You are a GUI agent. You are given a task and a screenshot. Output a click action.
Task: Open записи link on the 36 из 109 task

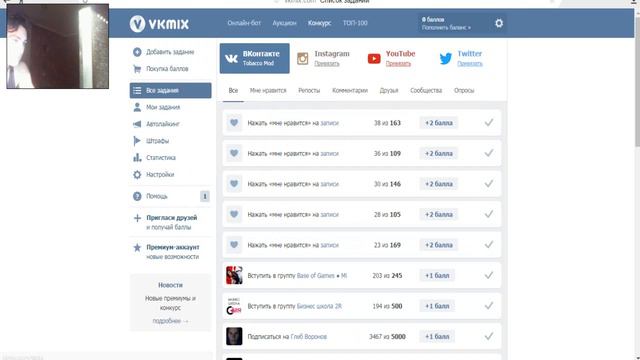(329, 153)
